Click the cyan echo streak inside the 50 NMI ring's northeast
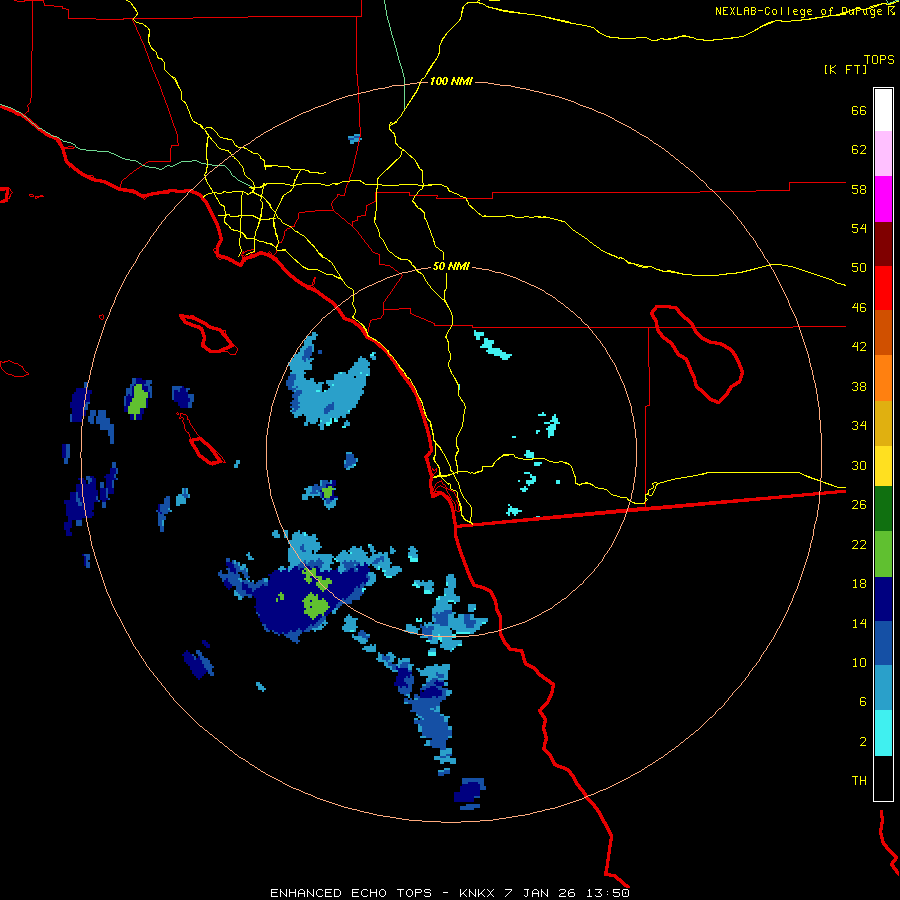The width and height of the screenshot is (900, 900). pyautogui.click(x=492, y=345)
